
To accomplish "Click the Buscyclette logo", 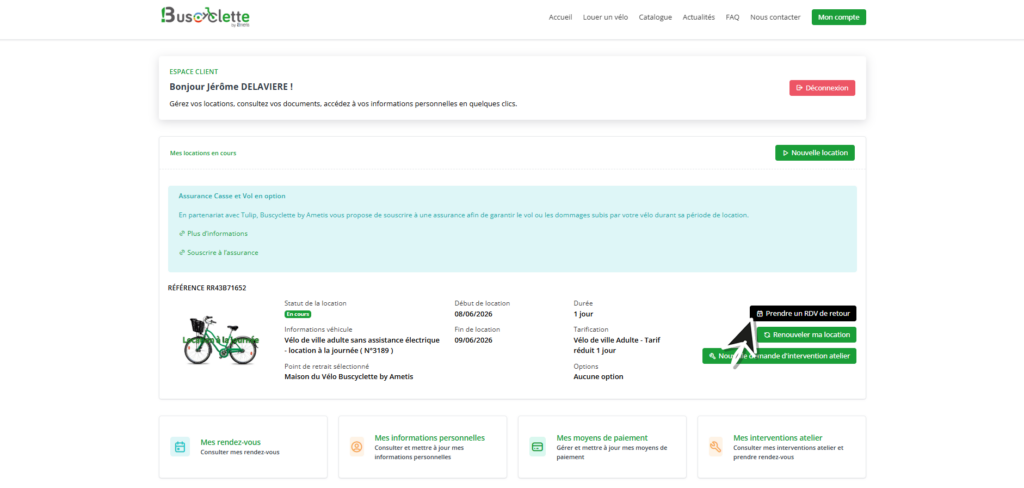I will tap(205, 17).
